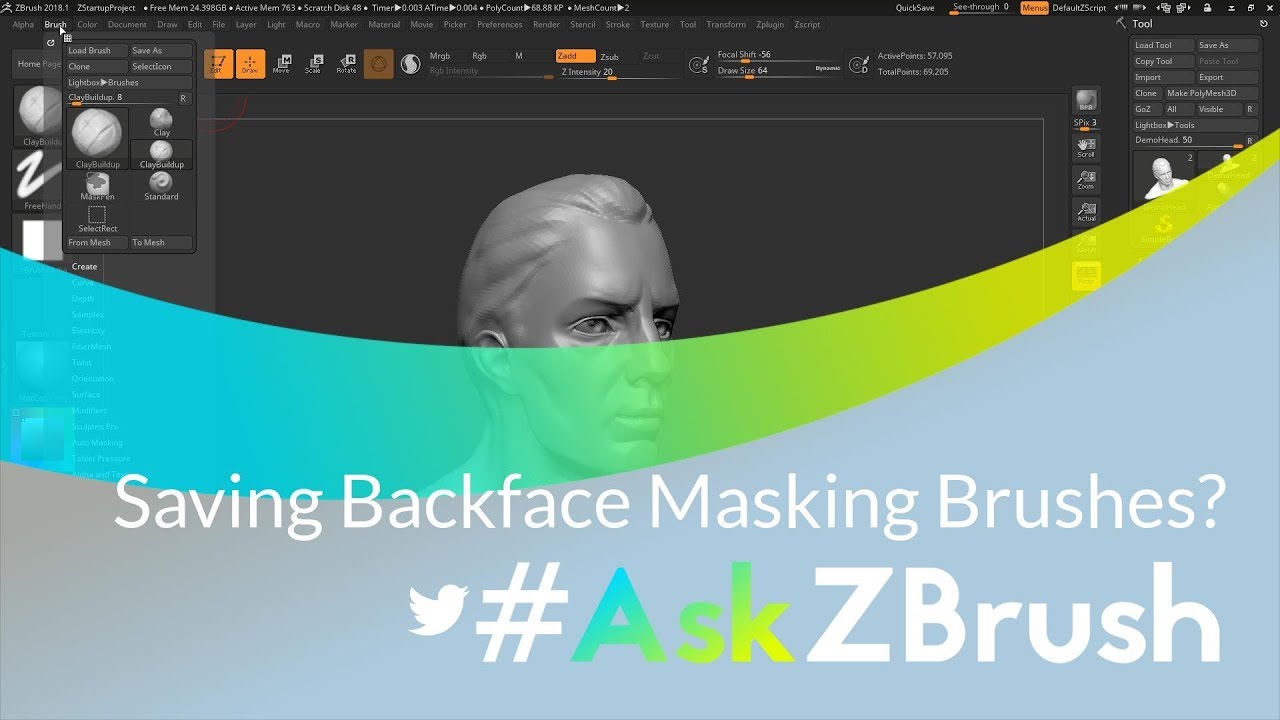Click the Load Brush button
The image size is (1280, 720).
pyautogui.click(x=97, y=50)
